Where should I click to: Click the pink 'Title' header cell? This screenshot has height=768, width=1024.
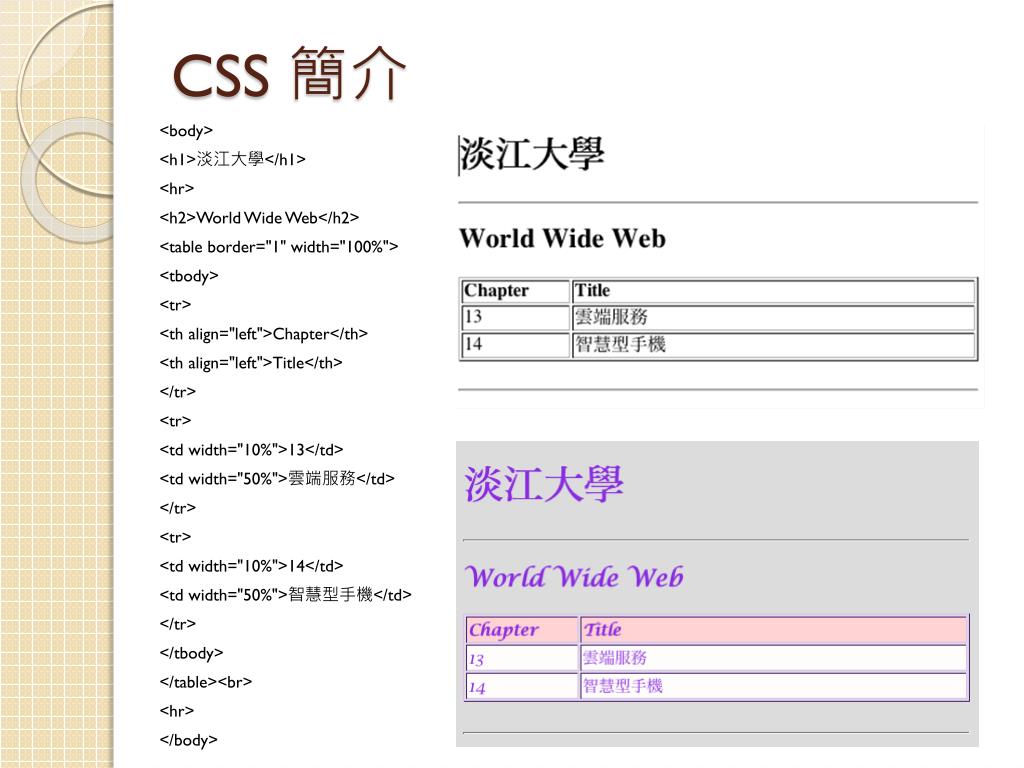tap(774, 630)
